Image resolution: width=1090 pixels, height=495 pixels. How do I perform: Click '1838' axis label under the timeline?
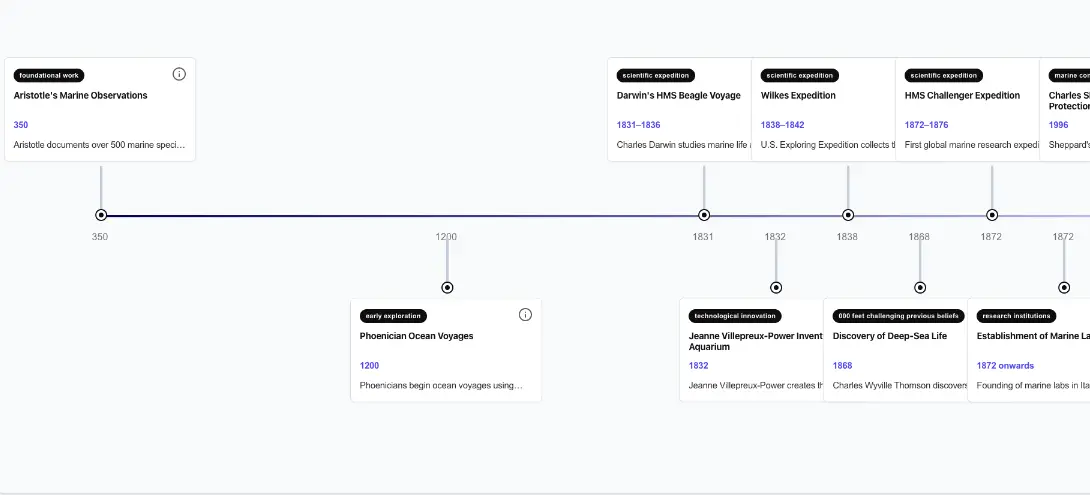[x=847, y=236]
